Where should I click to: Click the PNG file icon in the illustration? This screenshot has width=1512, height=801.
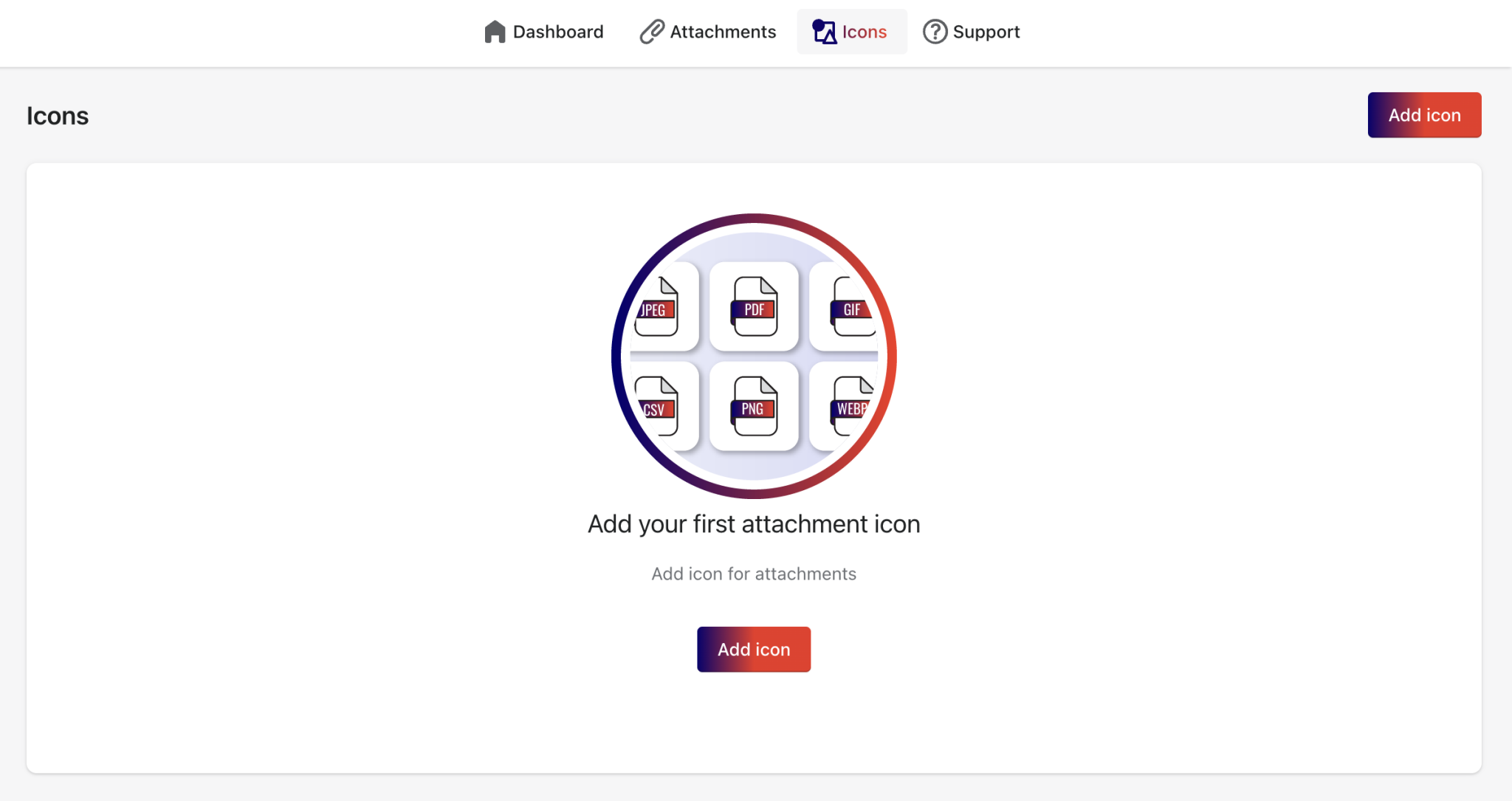[753, 407]
